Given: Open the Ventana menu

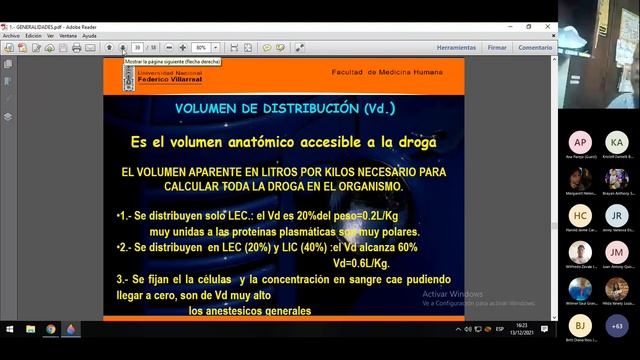Looking at the screenshot, I should 68,36.
